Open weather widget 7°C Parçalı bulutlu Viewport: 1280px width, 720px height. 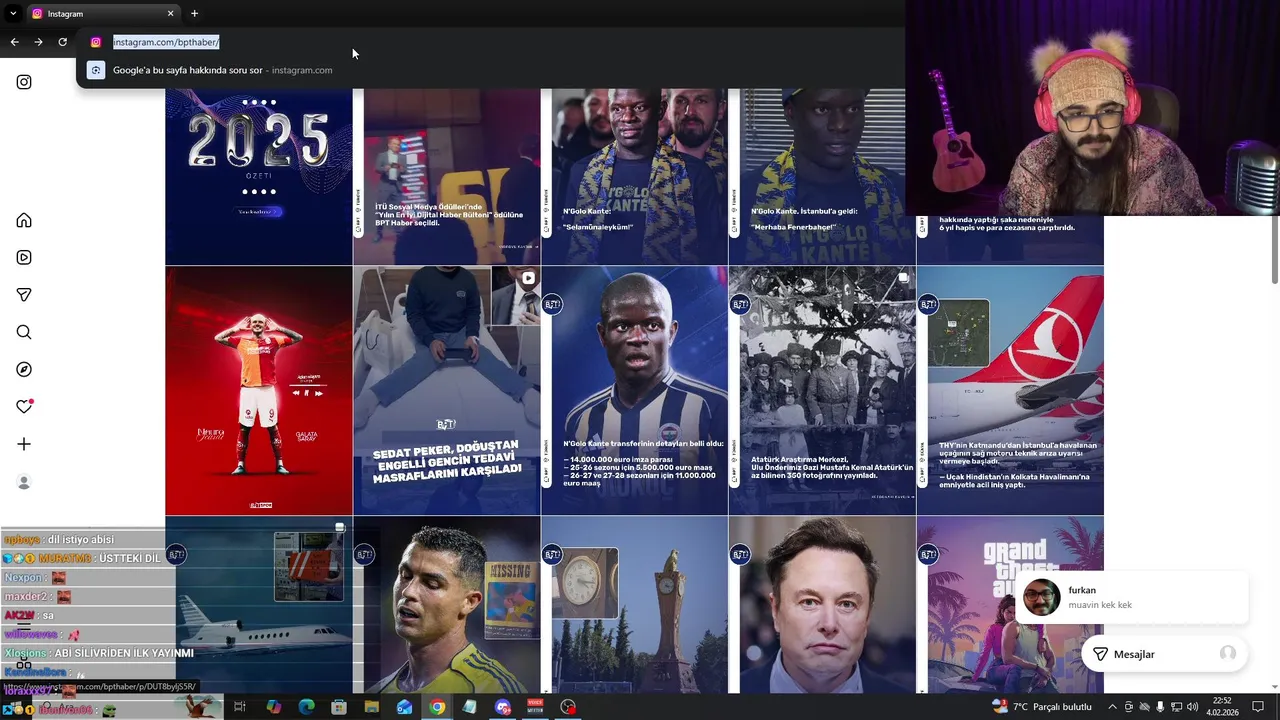pyautogui.click(x=1041, y=707)
